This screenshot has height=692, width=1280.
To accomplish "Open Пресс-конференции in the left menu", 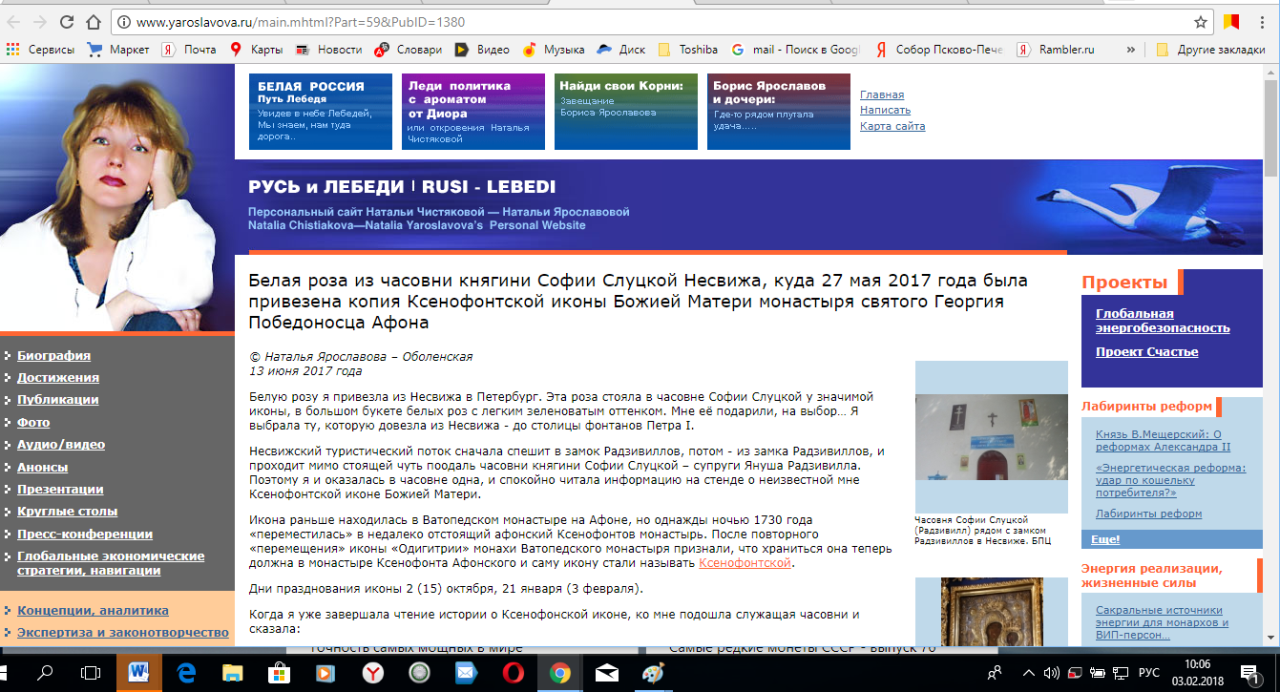I will pos(85,534).
